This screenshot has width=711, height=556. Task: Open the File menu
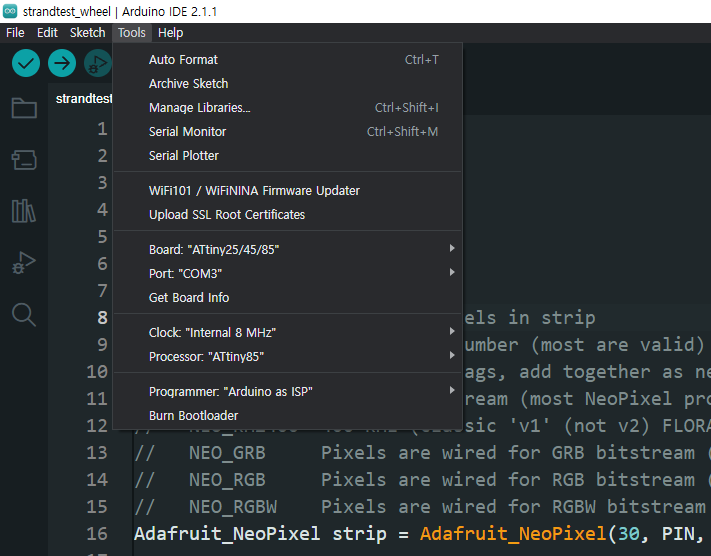pyautogui.click(x=15, y=33)
